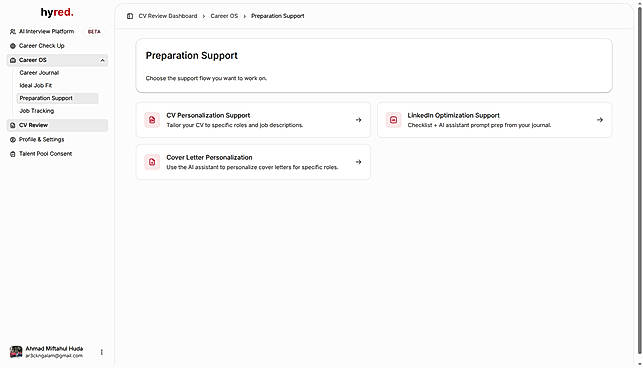Click arrow on LinkedIn Optimization Support card
Screen dimensions: 643x368
tap(600, 120)
